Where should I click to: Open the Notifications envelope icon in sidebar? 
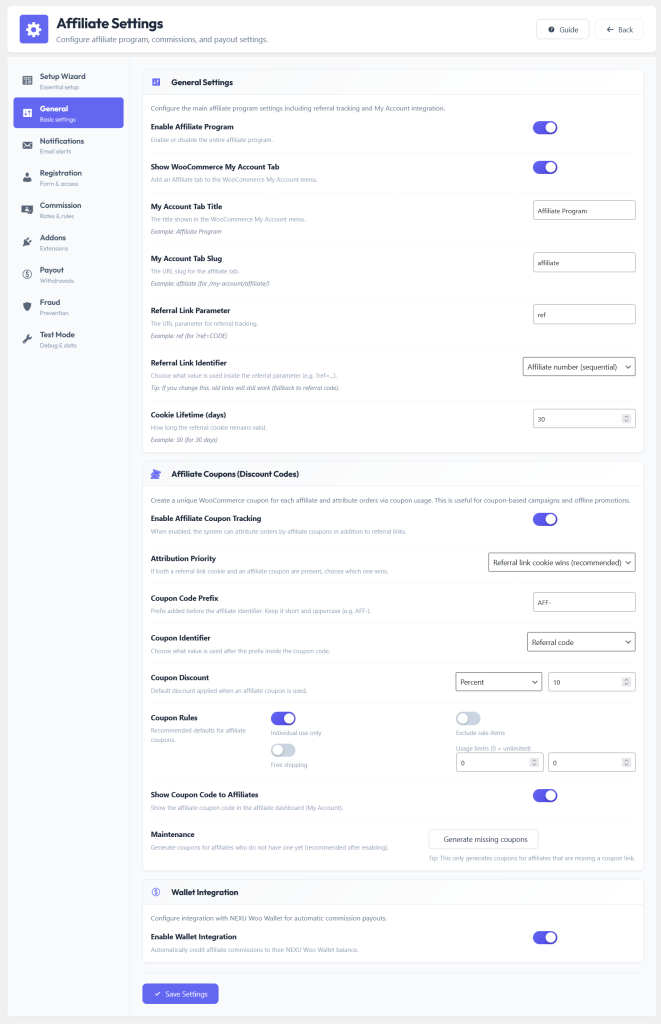pyautogui.click(x=27, y=146)
